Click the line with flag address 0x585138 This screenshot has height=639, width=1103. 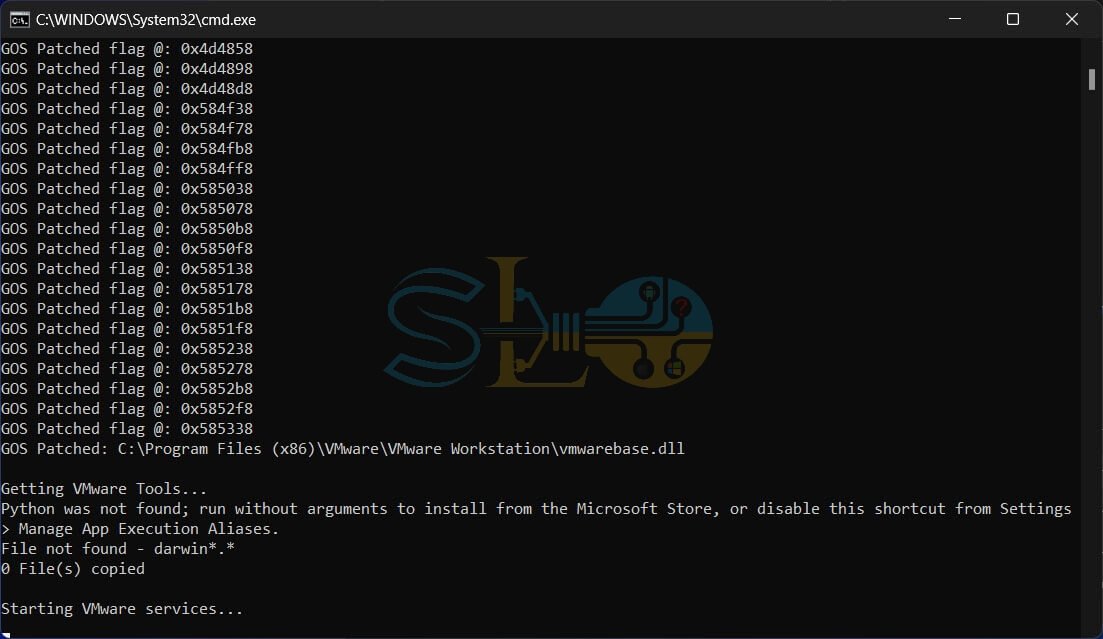127,268
